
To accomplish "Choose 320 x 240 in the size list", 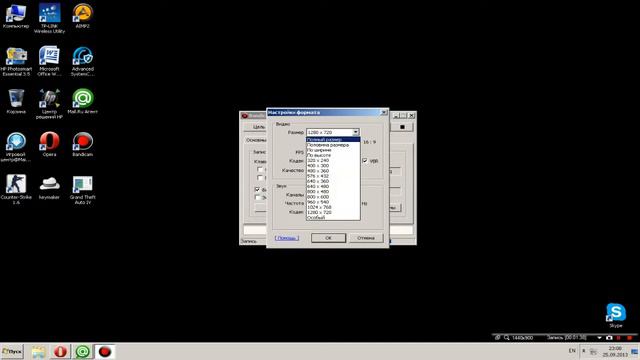I will pos(333,160).
